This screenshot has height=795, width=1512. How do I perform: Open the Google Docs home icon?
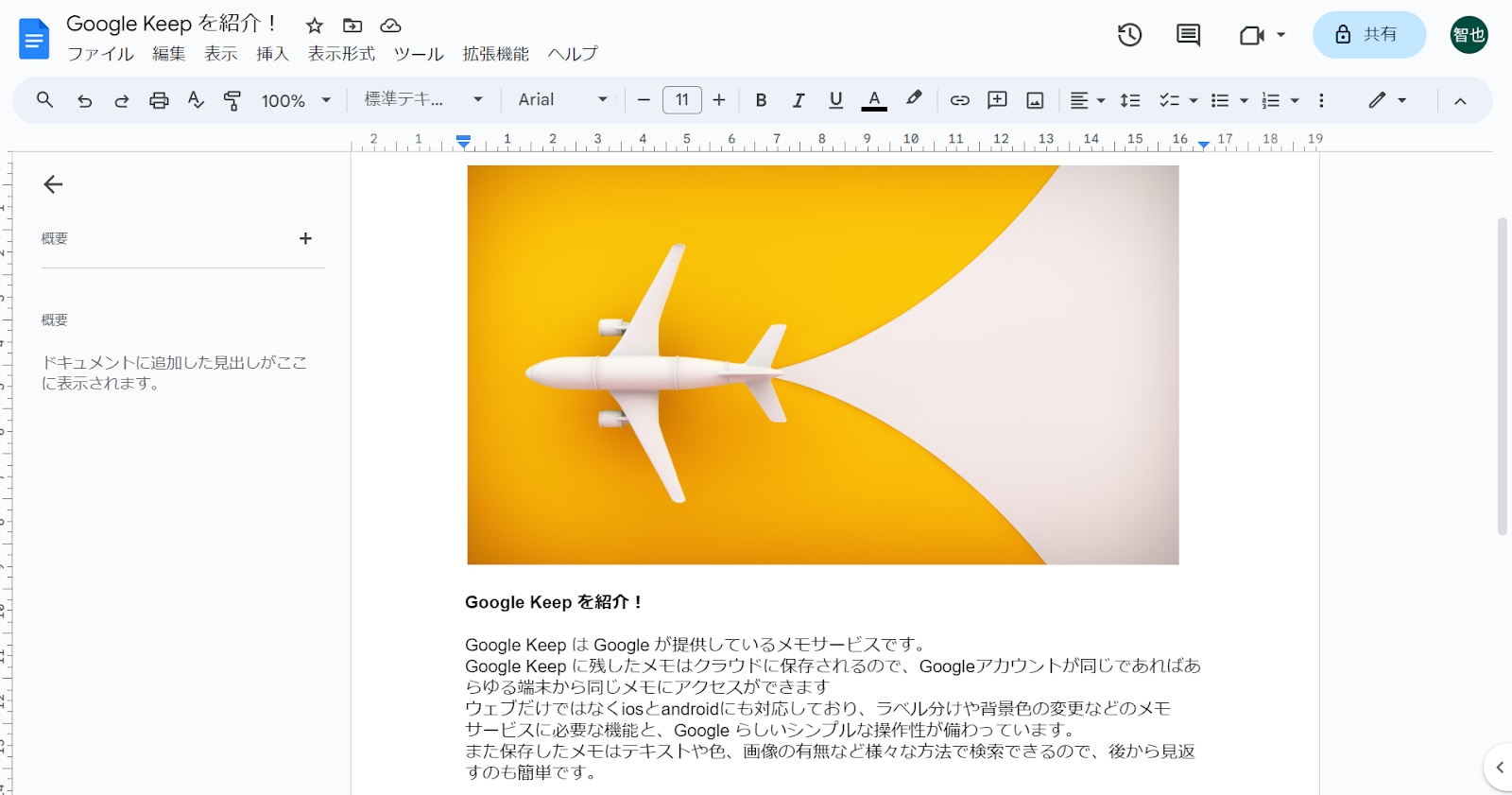tap(34, 39)
